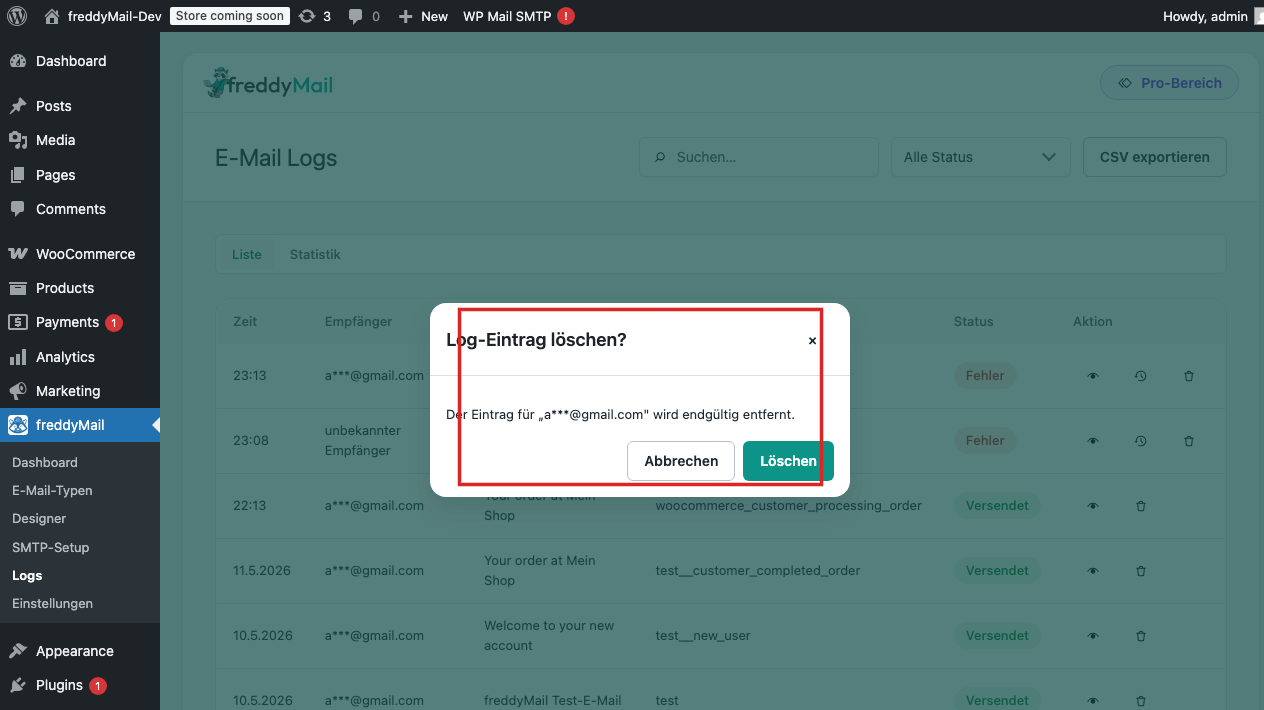Delete the 23:08 log entry

(1189, 441)
